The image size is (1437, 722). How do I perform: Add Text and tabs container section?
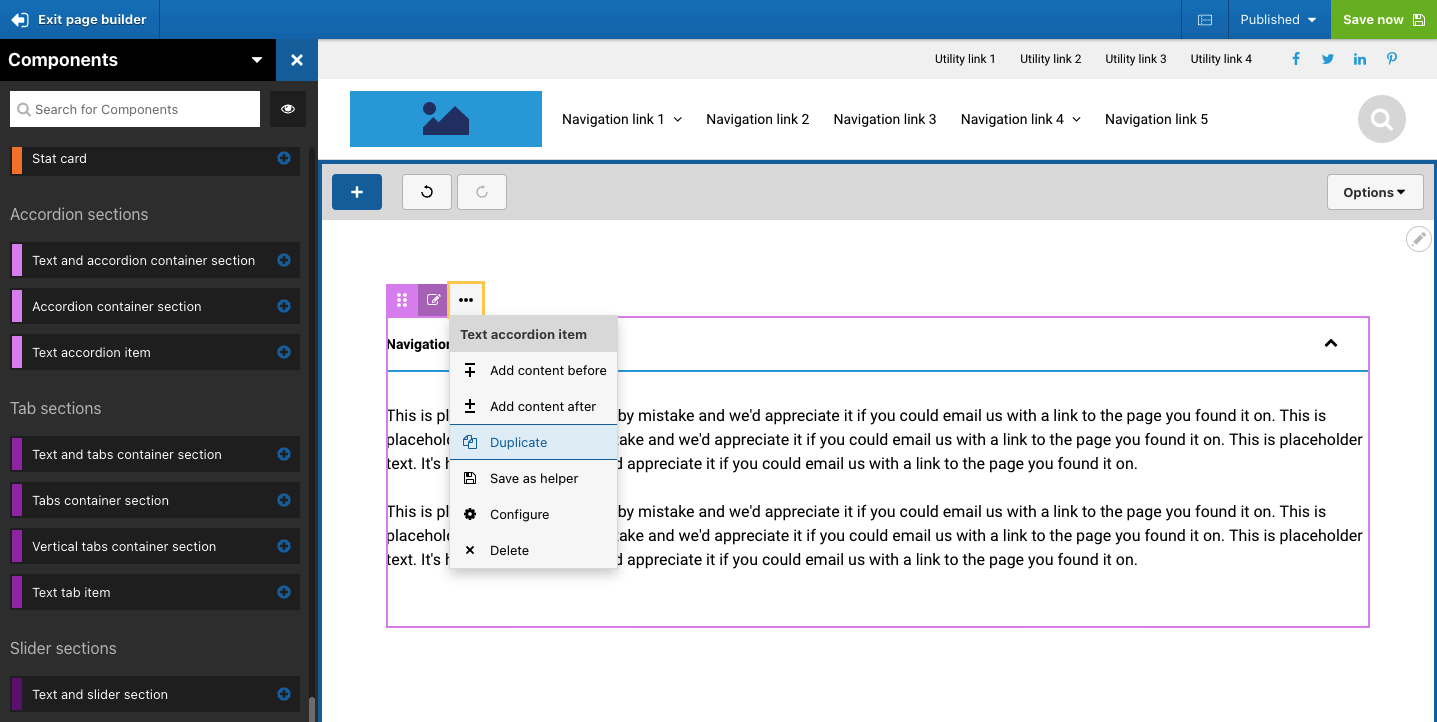click(284, 454)
